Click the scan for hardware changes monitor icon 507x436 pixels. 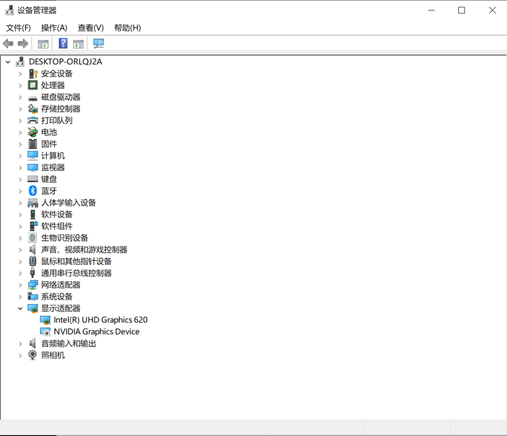pyautogui.click(x=98, y=43)
